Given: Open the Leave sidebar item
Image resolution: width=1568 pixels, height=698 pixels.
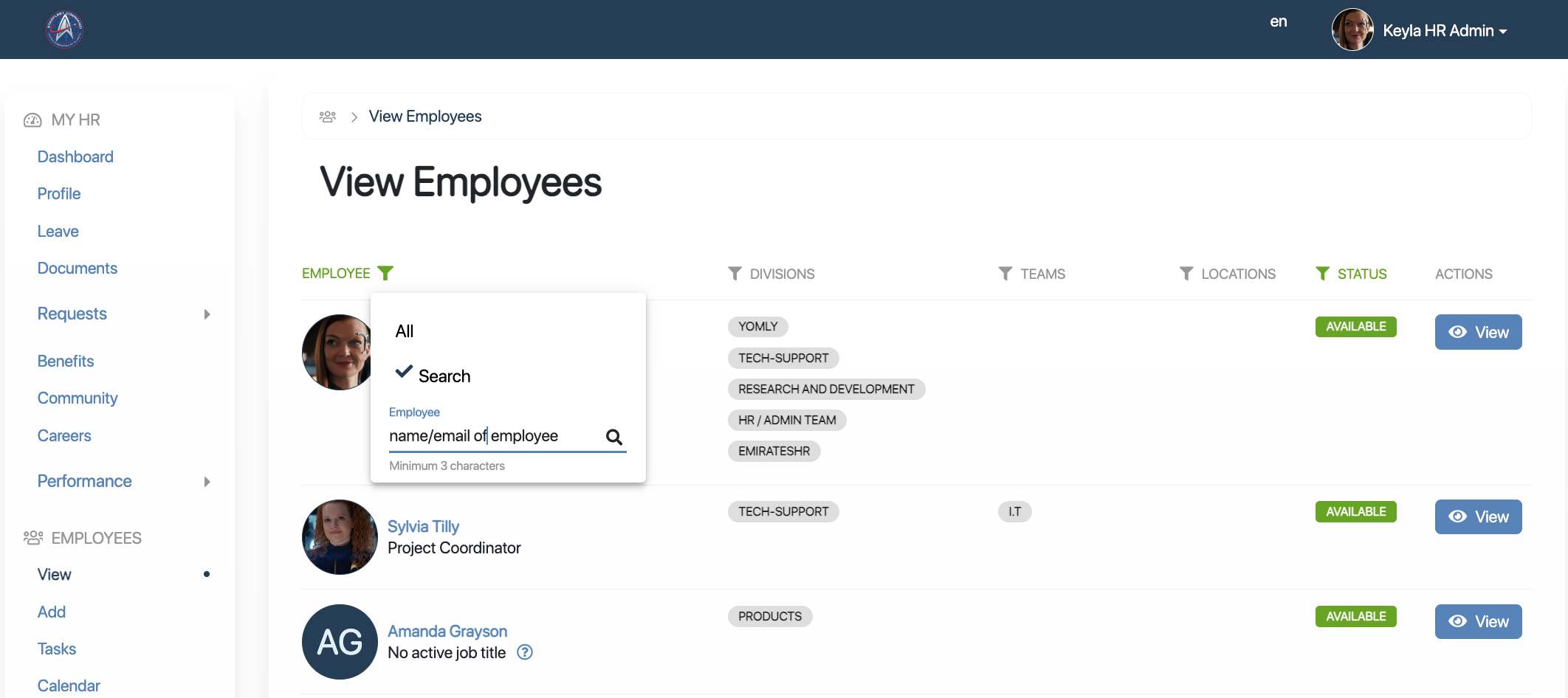Looking at the screenshot, I should (x=58, y=231).
